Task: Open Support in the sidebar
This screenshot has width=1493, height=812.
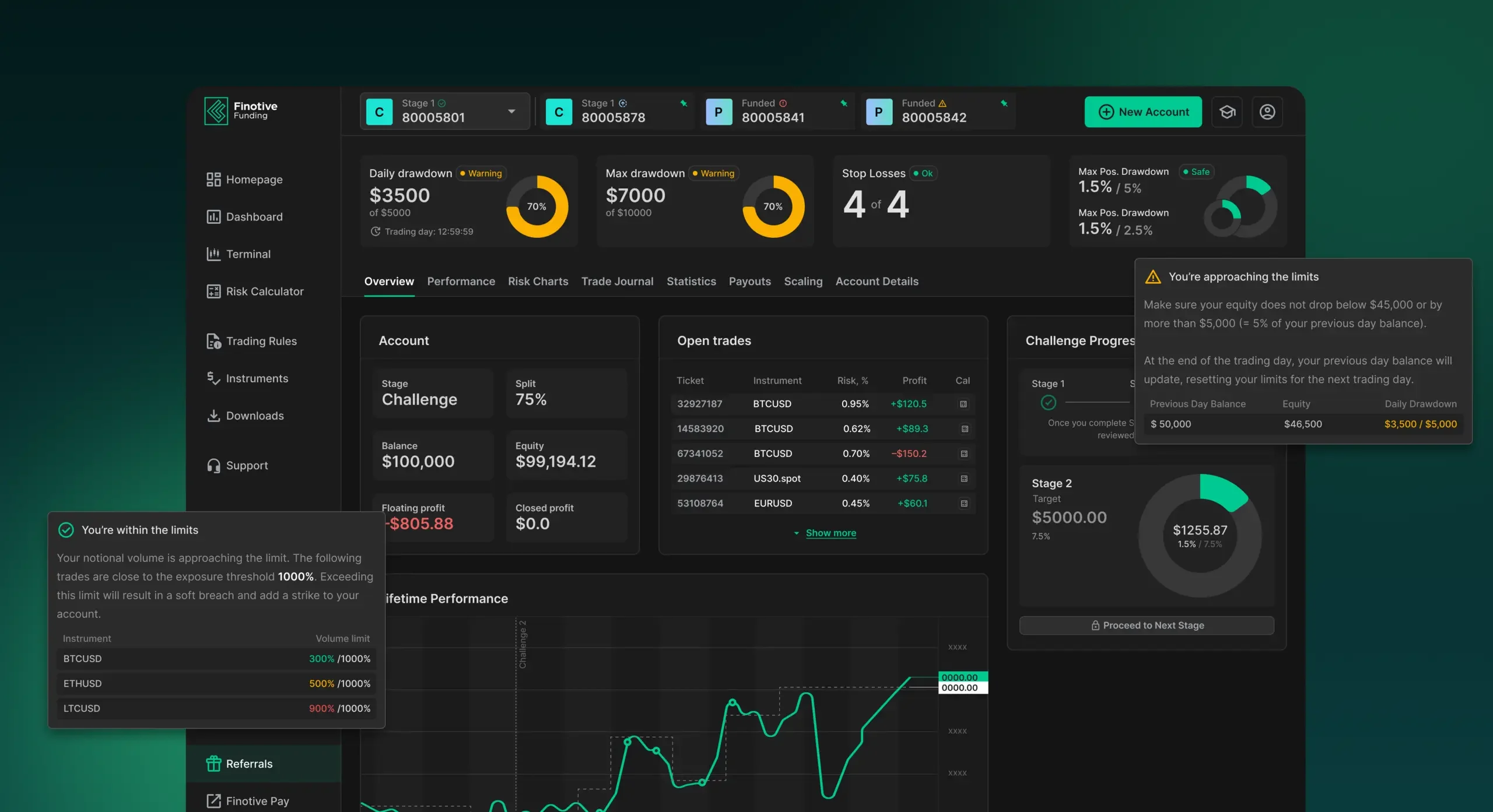Action: [x=237, y=466]
